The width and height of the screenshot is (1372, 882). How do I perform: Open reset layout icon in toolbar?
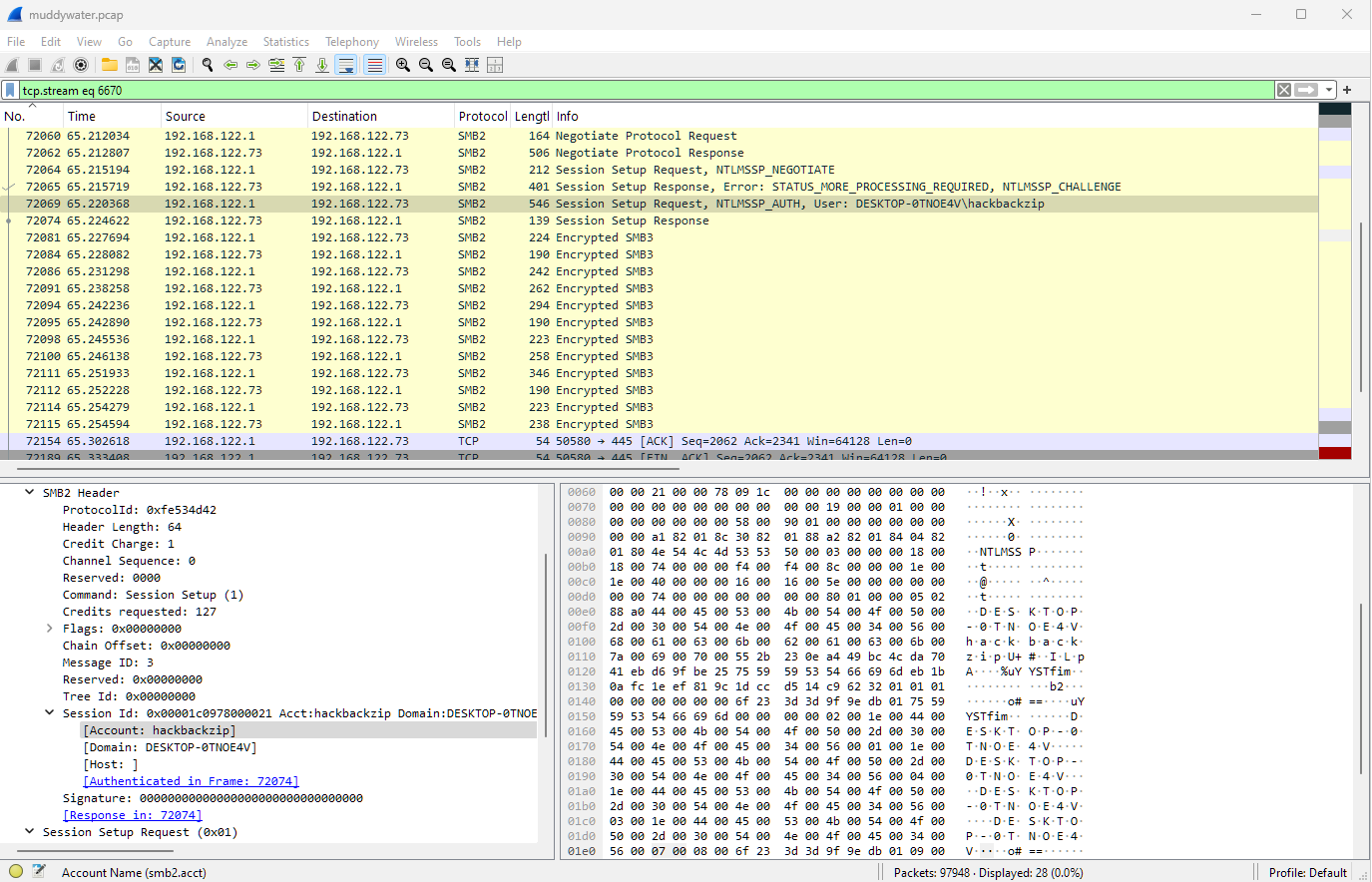(x=495, y=65)
